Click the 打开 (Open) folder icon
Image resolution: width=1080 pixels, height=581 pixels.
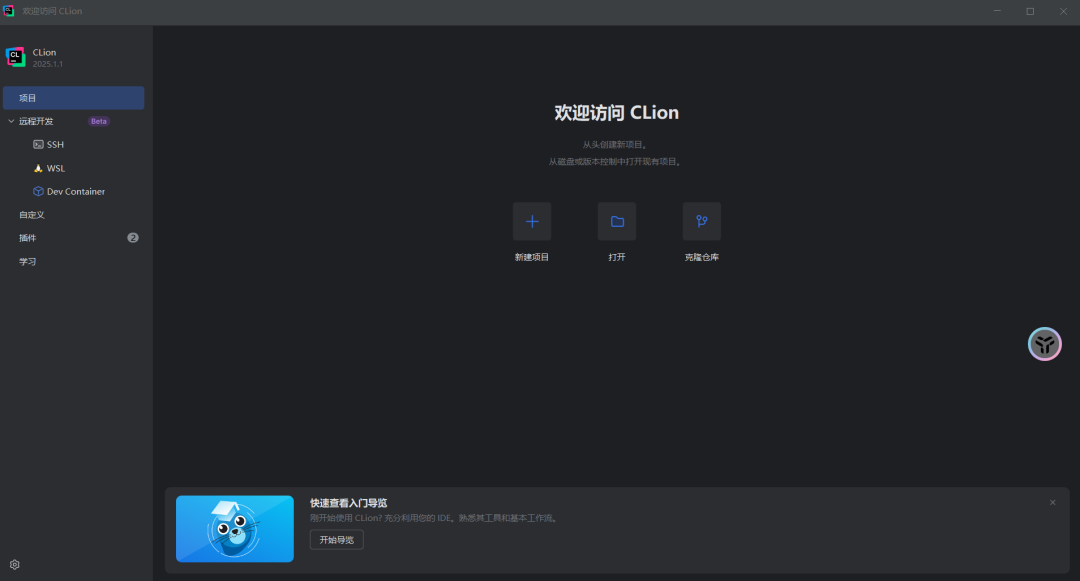[x=617, y=221]
